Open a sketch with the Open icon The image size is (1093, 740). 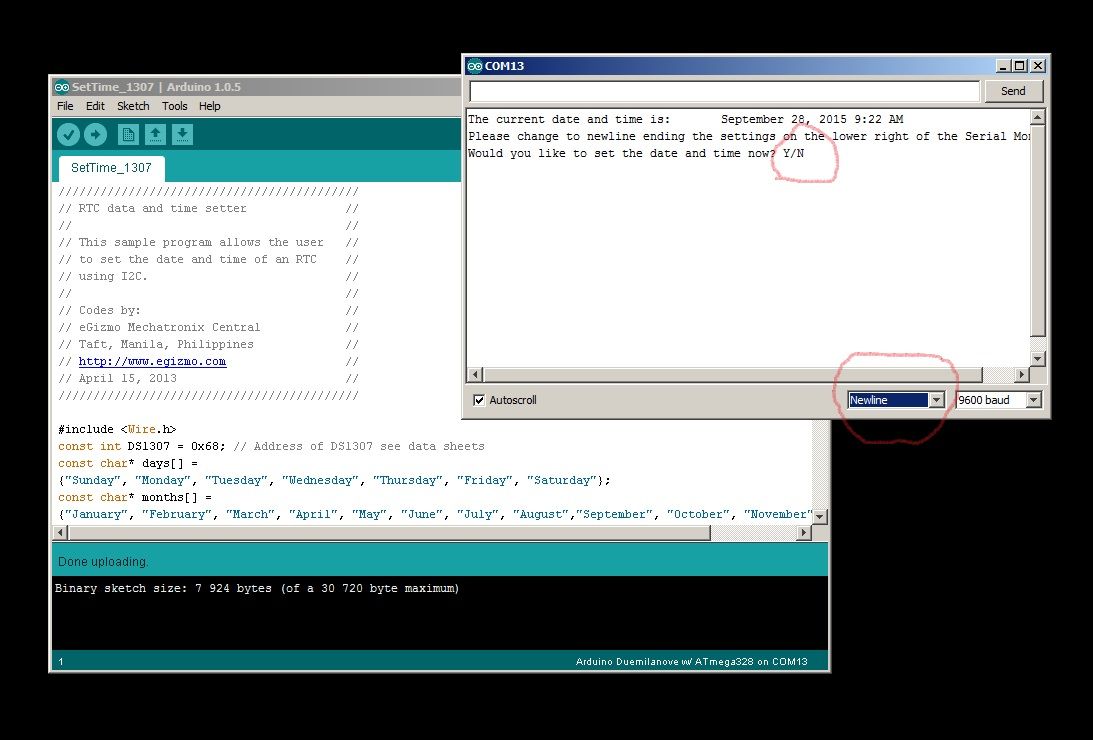[x=155, y=134]
